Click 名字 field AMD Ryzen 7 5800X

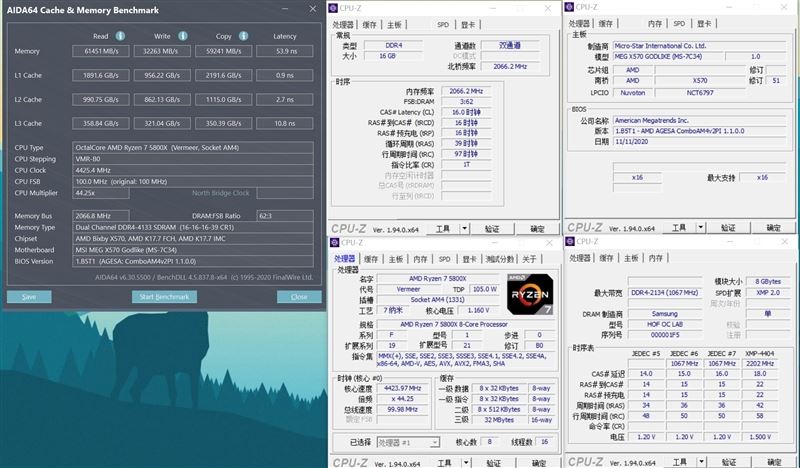tap(437, 279)
